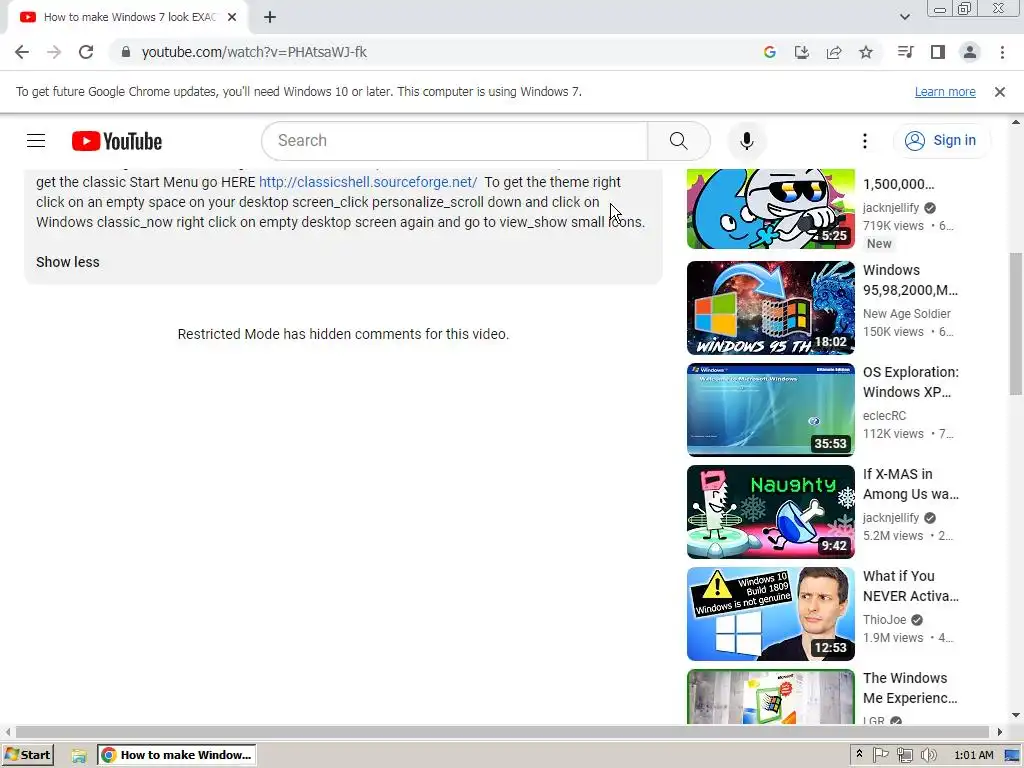The width and height of the screenshot is (1024, 768).
Task: Click the 'Windows 95,98,2000,M...' video title
Action: click(910, 280)
